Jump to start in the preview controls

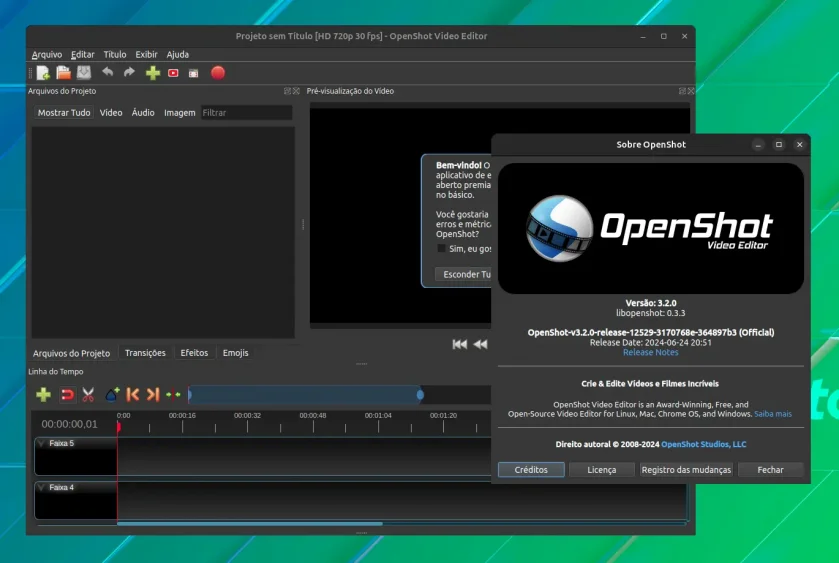(460, 344)
